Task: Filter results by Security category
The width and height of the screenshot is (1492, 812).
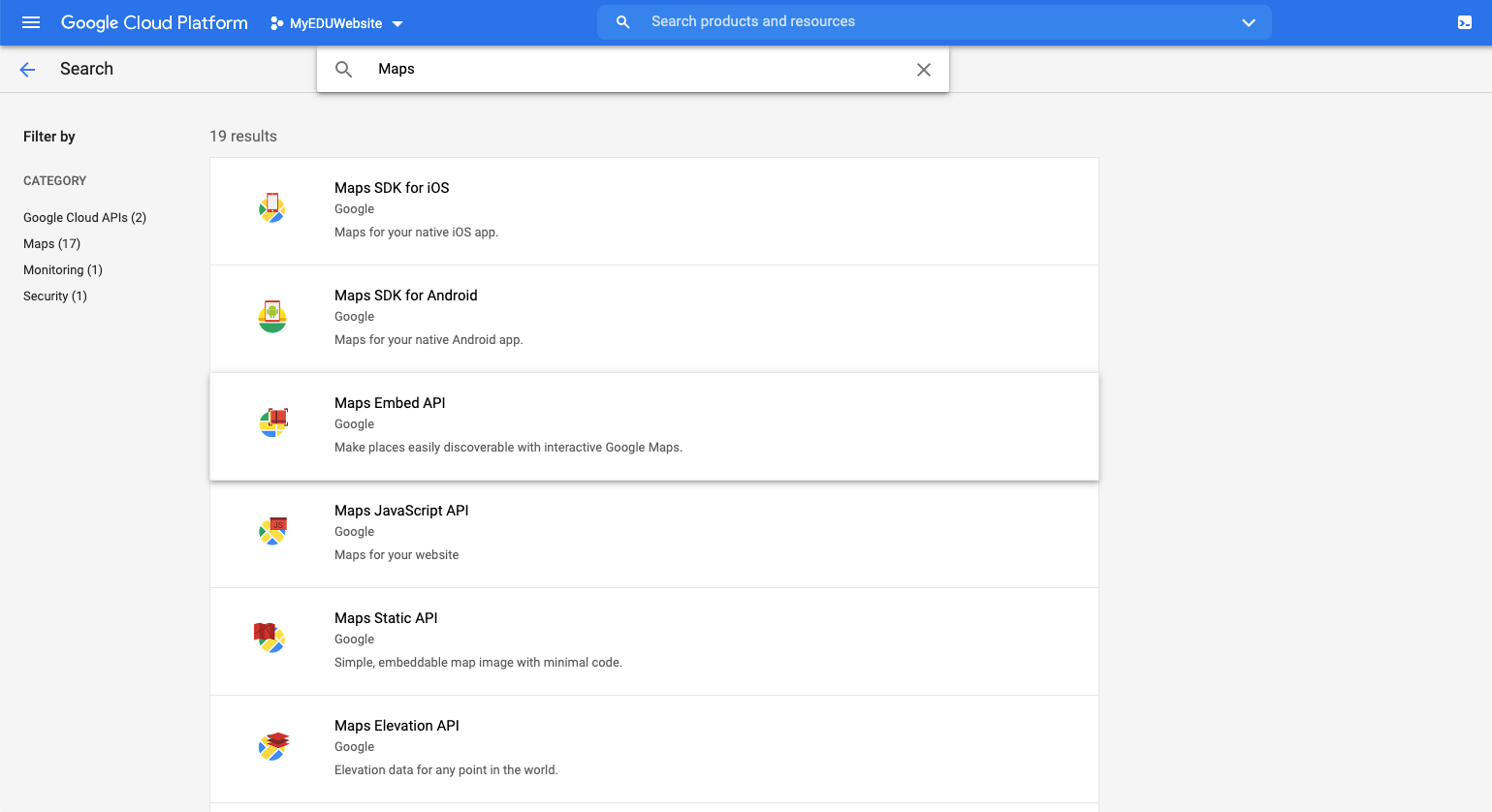Action: [54, 297]
